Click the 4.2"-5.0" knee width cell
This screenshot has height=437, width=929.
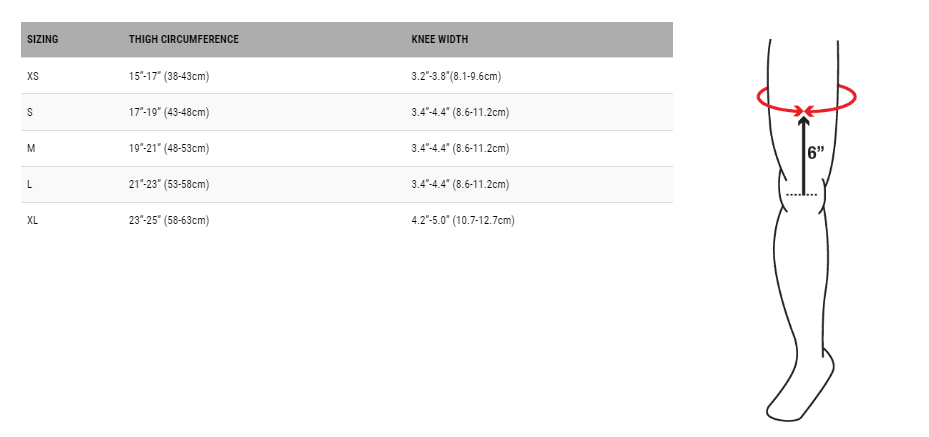click(x=463, y=220)
